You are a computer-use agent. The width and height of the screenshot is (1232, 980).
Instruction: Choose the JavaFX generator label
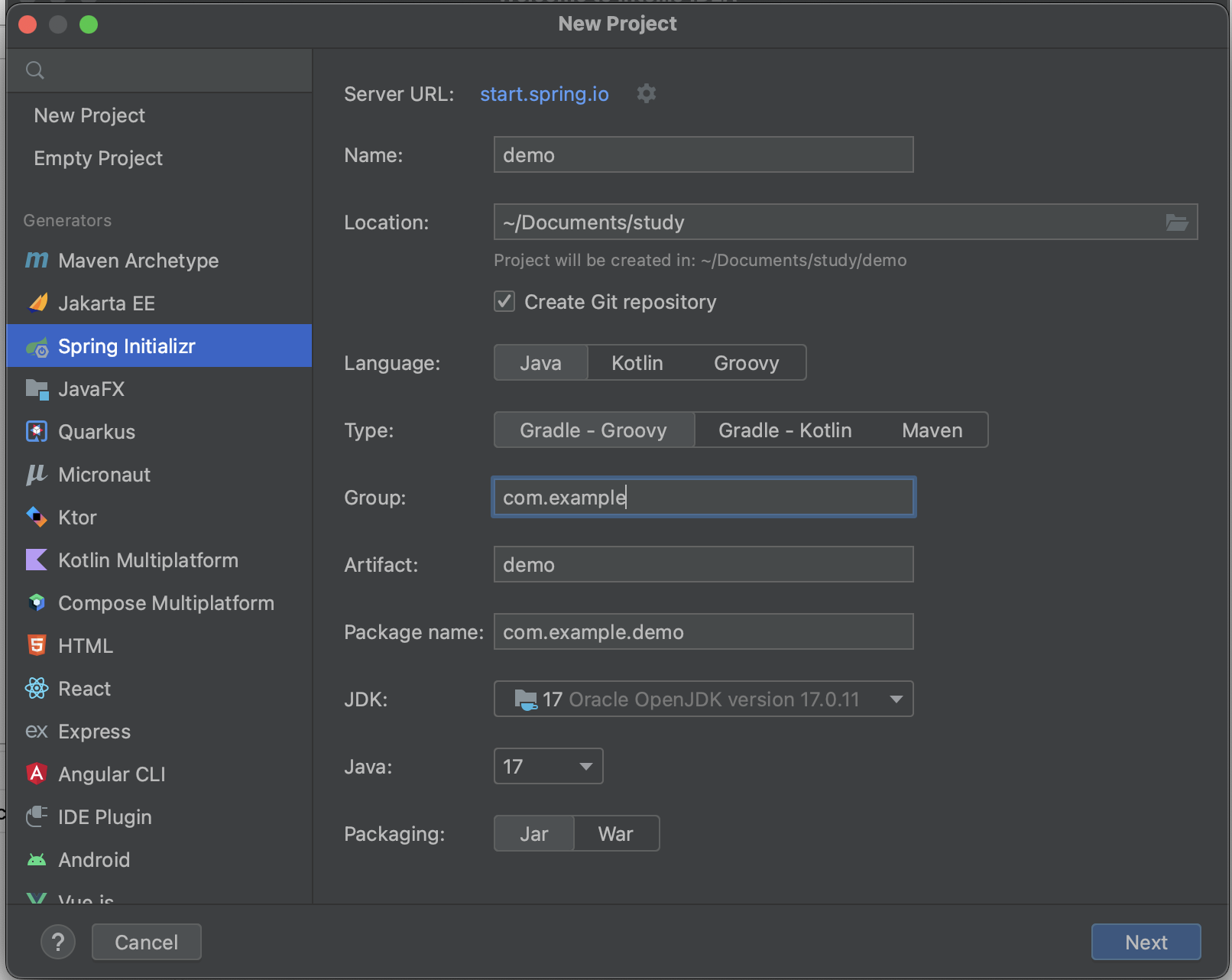(x=91, y=389)
